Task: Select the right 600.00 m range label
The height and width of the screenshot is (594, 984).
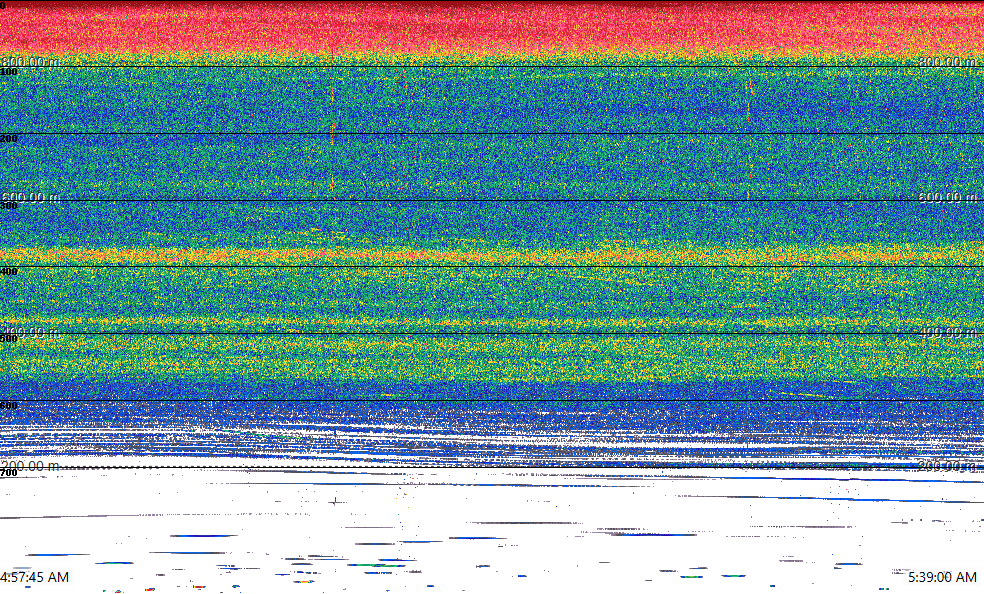Action: pyautogui.click(x=947, y=197)
